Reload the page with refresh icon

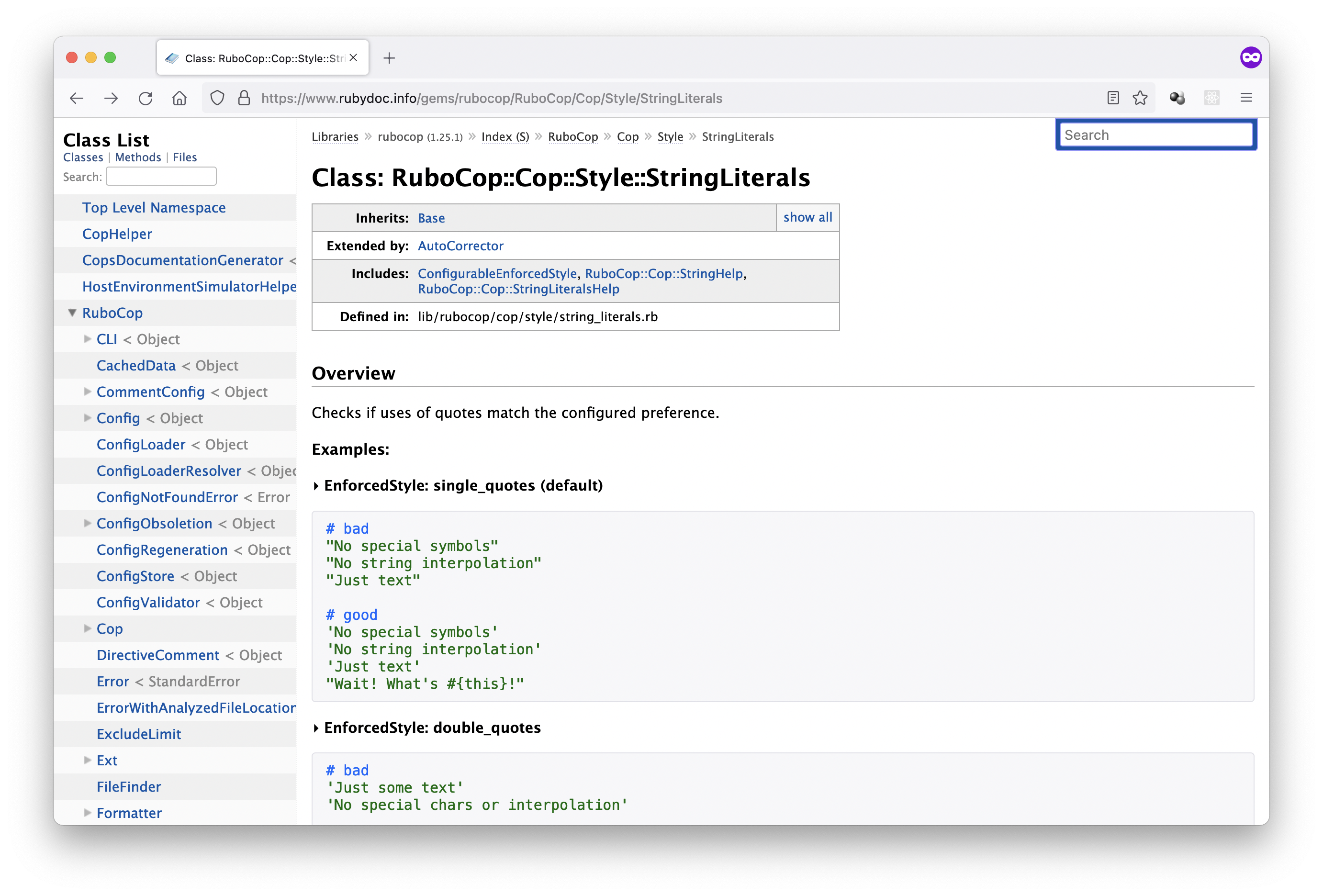click(x=145, y=98)
